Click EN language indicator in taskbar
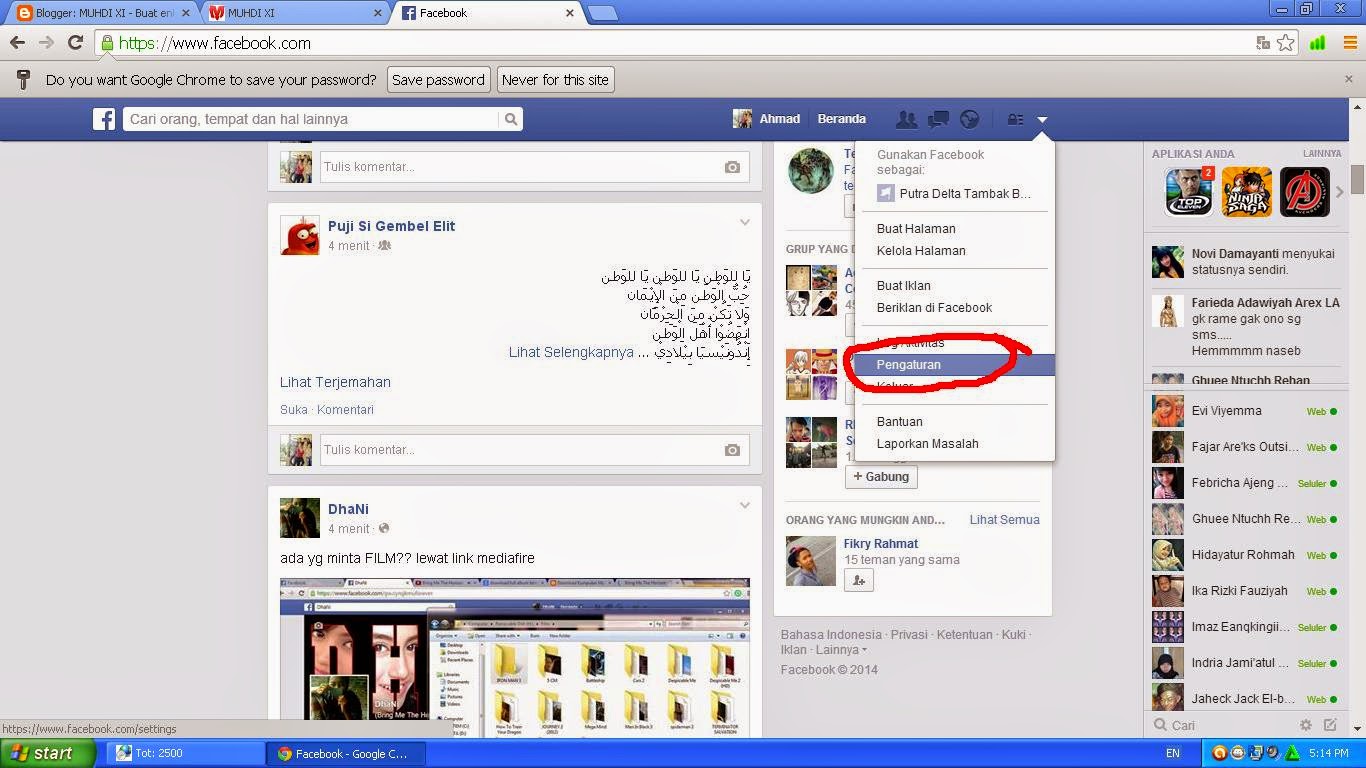The width and height of the screenshot is (1366, 768). click(x=1172, y=753)
